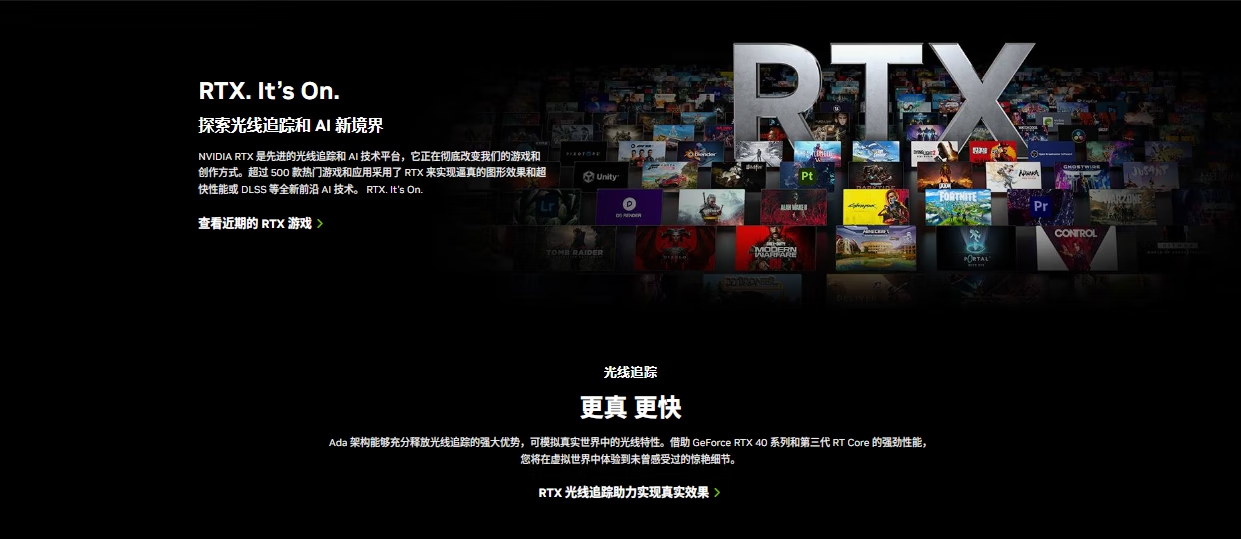1241x539 pixels.
Task: Click the Blender logo tile
Action: tap(700, 154)
